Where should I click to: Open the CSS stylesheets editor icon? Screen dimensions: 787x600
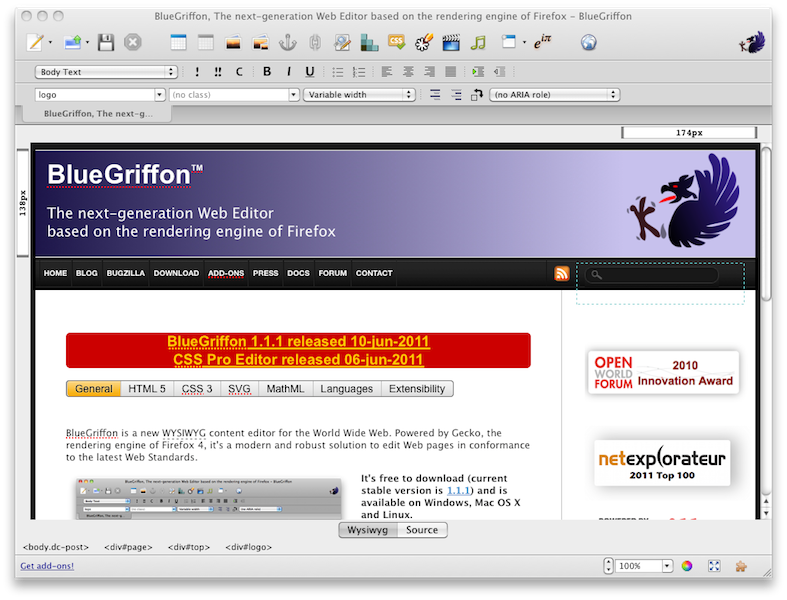[x=396, y=42]
